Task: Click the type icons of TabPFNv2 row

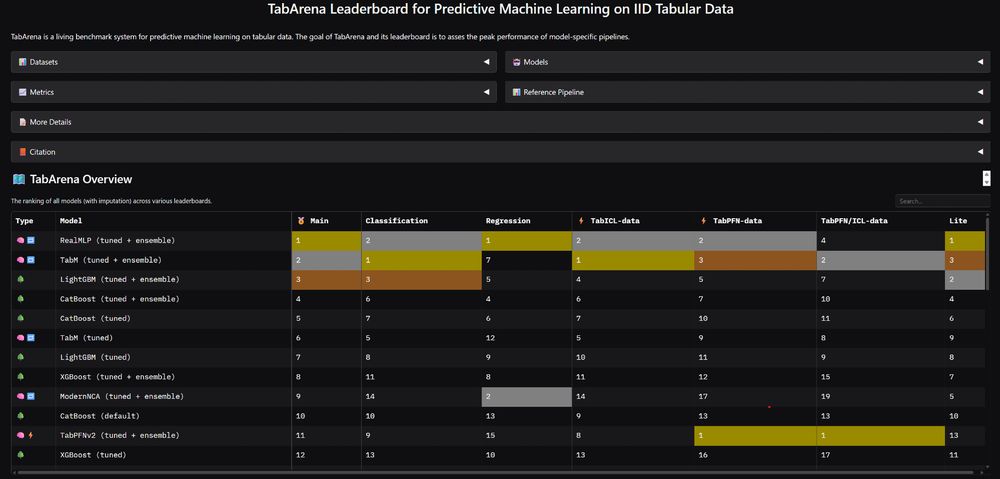Action: pyautogui.click(x=26, y=435)
